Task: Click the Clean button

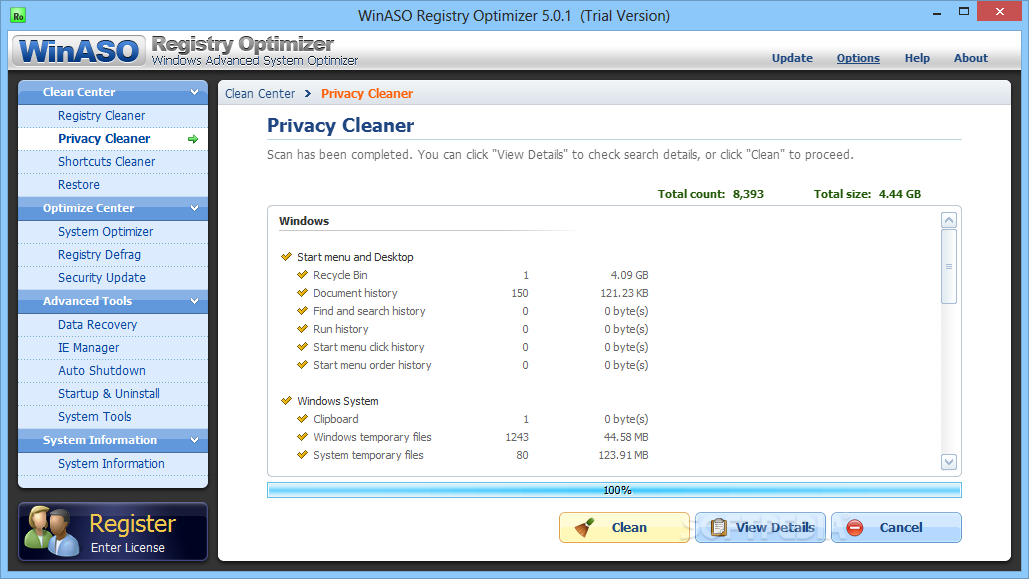Action: point(624,527)
